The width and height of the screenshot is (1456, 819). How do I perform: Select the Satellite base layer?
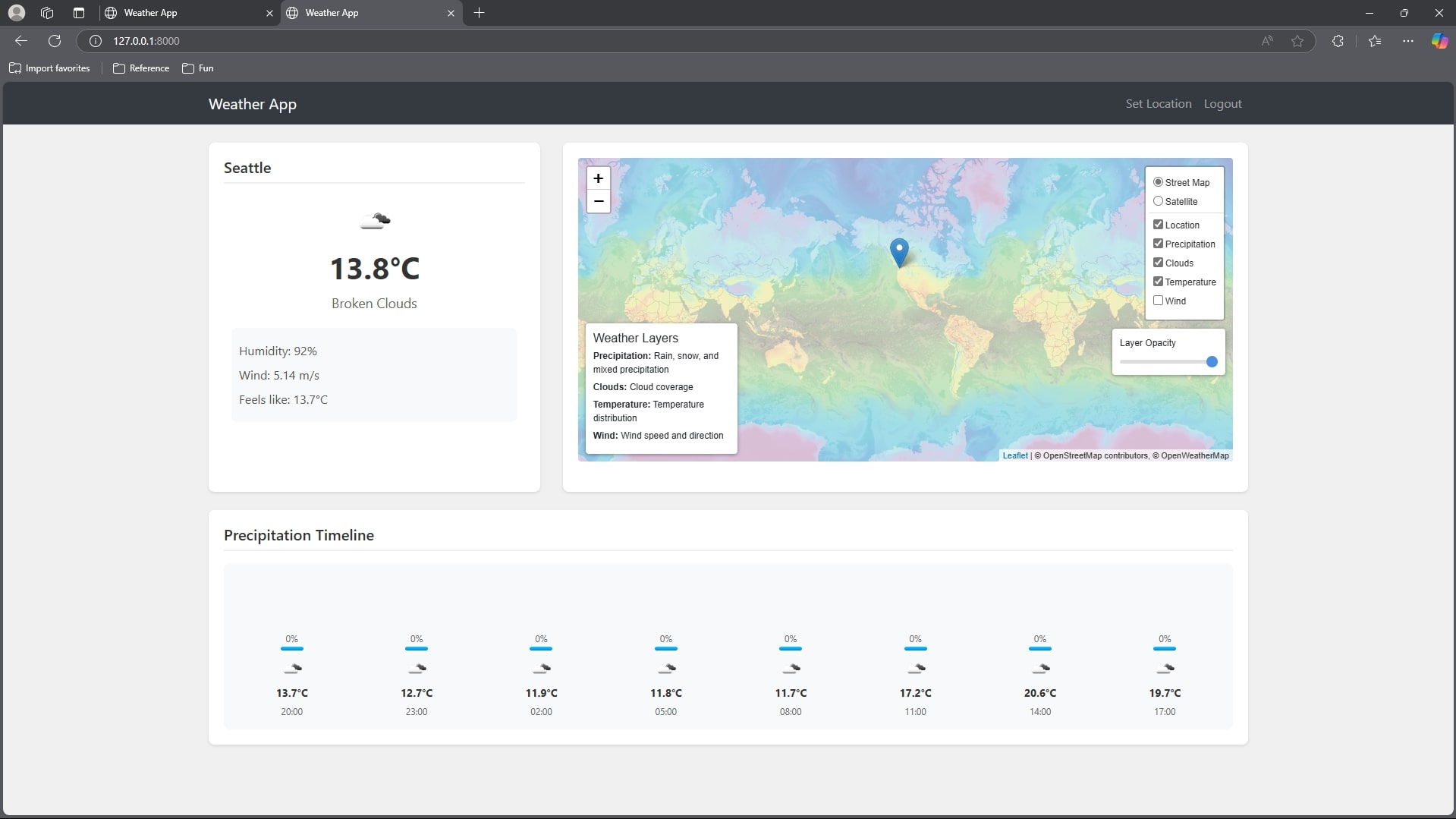pos(1158,201)
